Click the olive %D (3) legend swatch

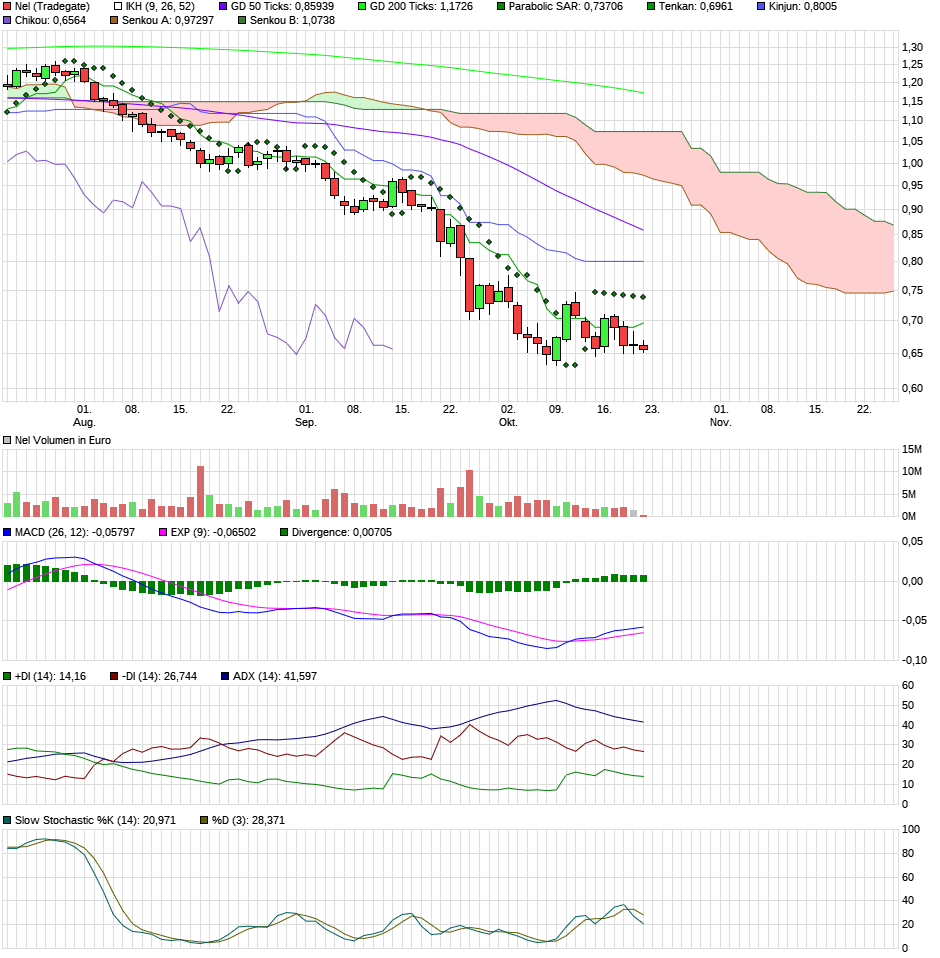204,821
